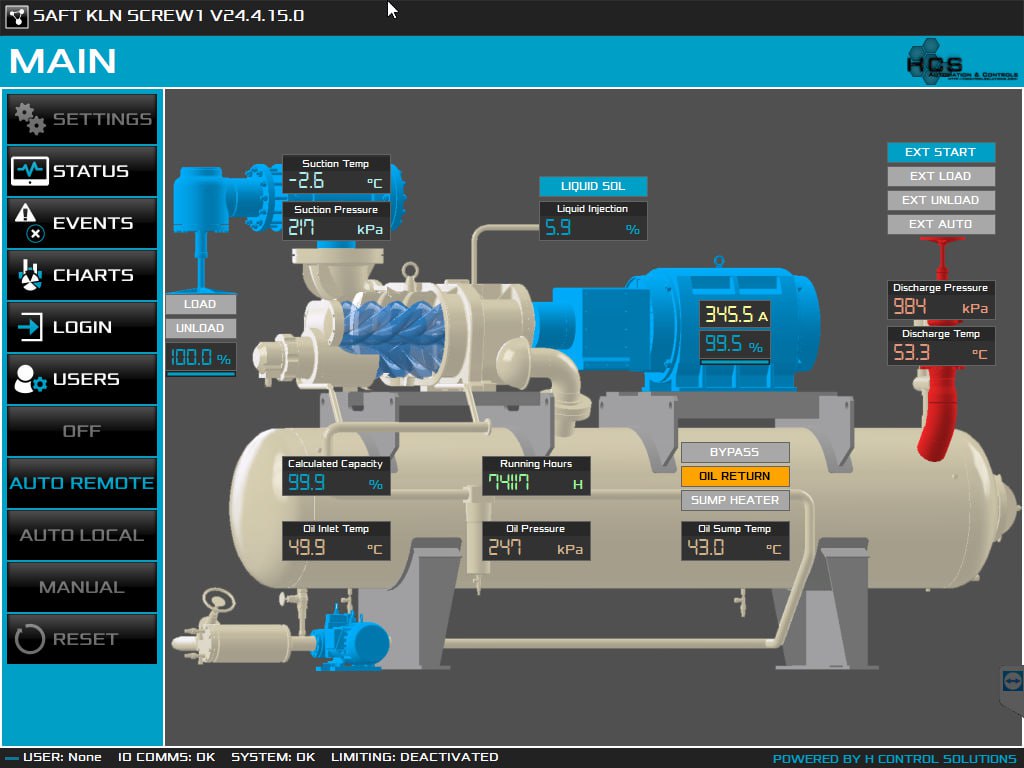Click the SAFT KLN SCREW1 window title
This screenshot has width=1024, height=768.
(168, 16)
